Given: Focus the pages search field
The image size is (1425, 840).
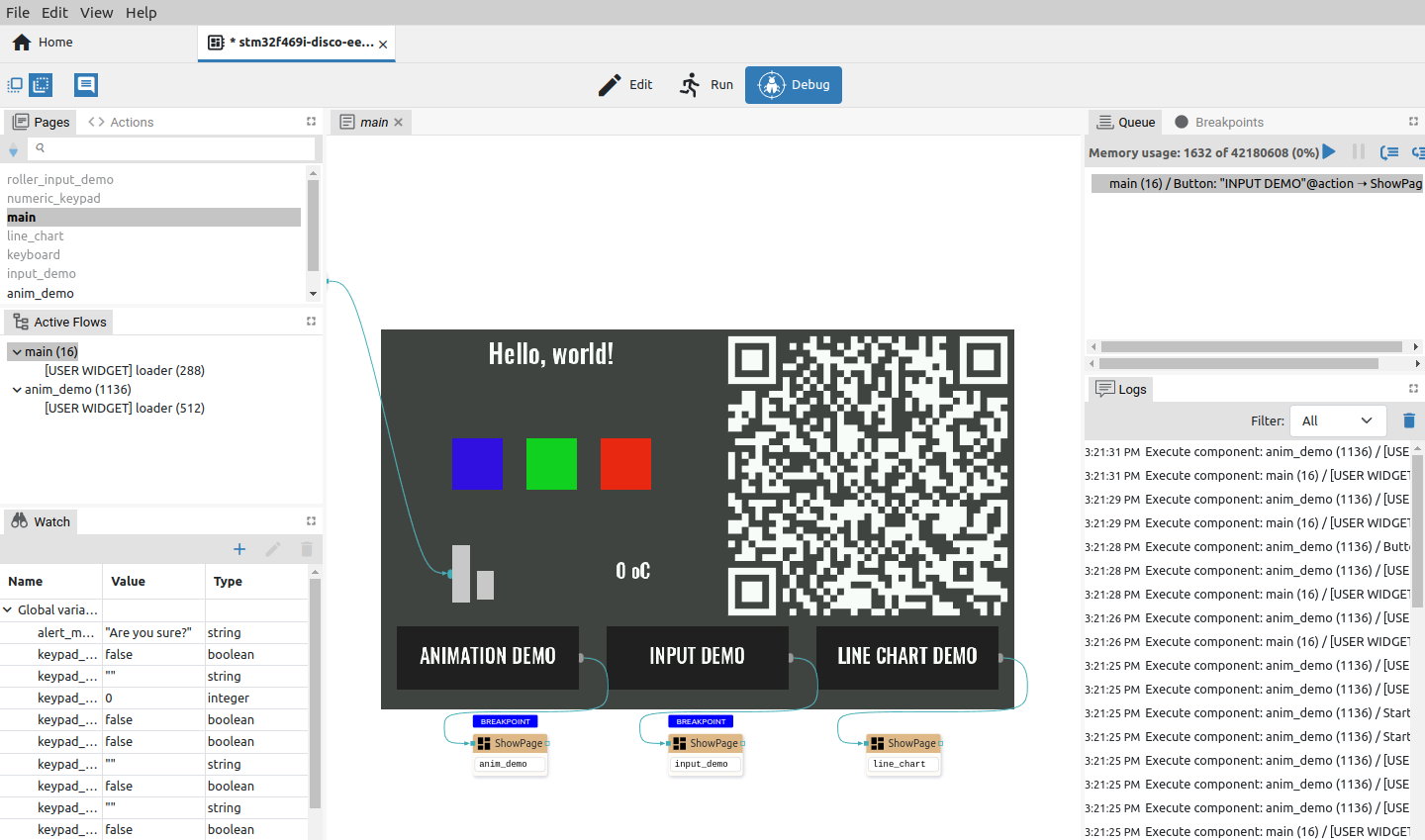Looking at the screenshot, I should point(171,147).
